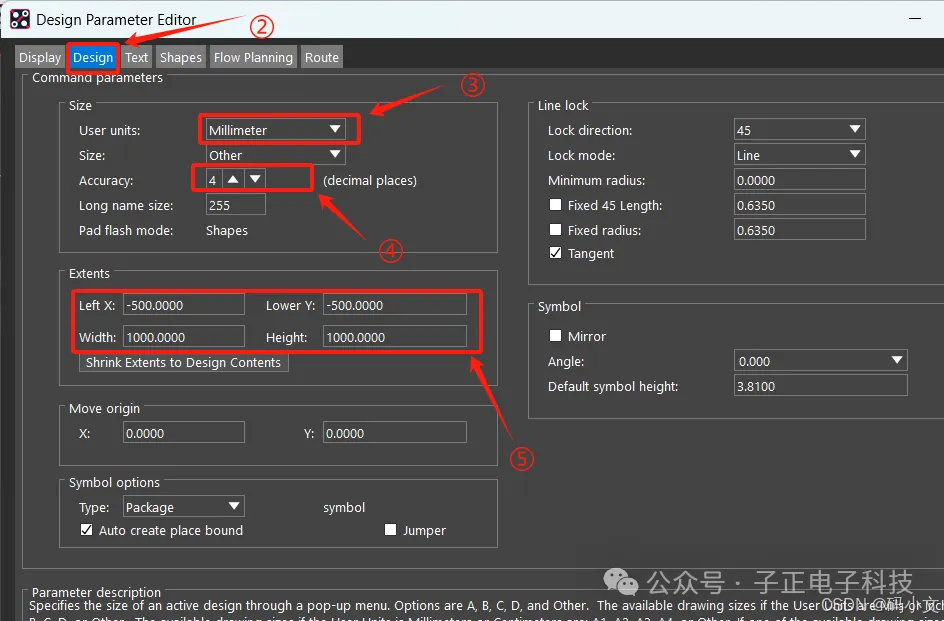Switch to the Display tab
This screenshot has width=944, height=621.
pyautogui.click(x=40, y=57)
